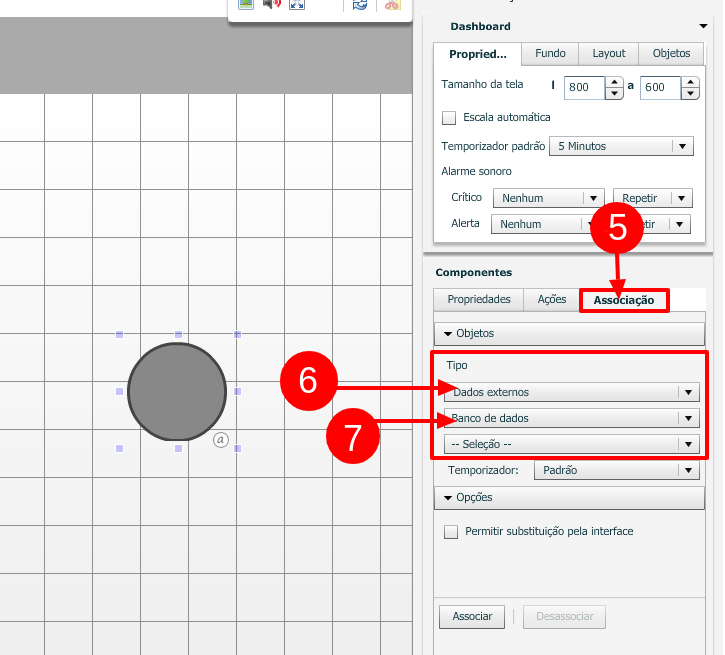Increase the screen width stepper
Viewport: 725px width, 655px height.
614,82
